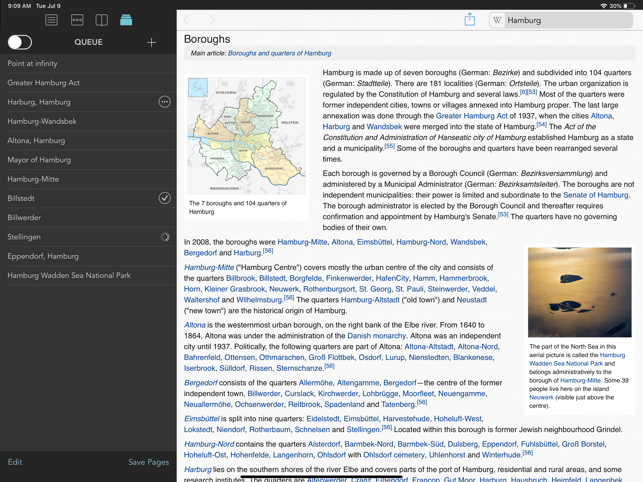Follow the Senate of Hamburg link
Screen dimensions: 643x482
click(x=595, y=195)
